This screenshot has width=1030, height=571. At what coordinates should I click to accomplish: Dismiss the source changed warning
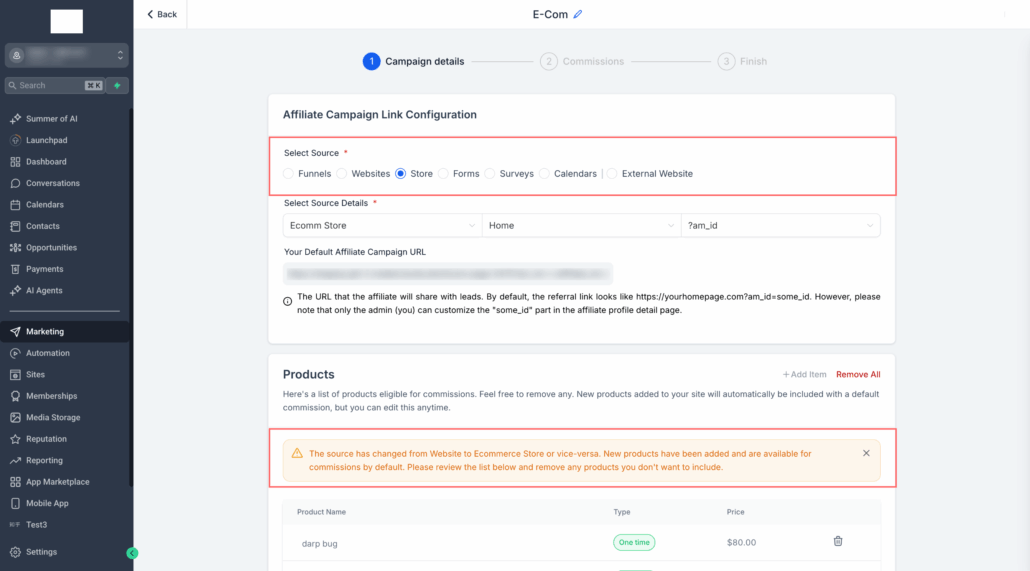coord(866,453)
